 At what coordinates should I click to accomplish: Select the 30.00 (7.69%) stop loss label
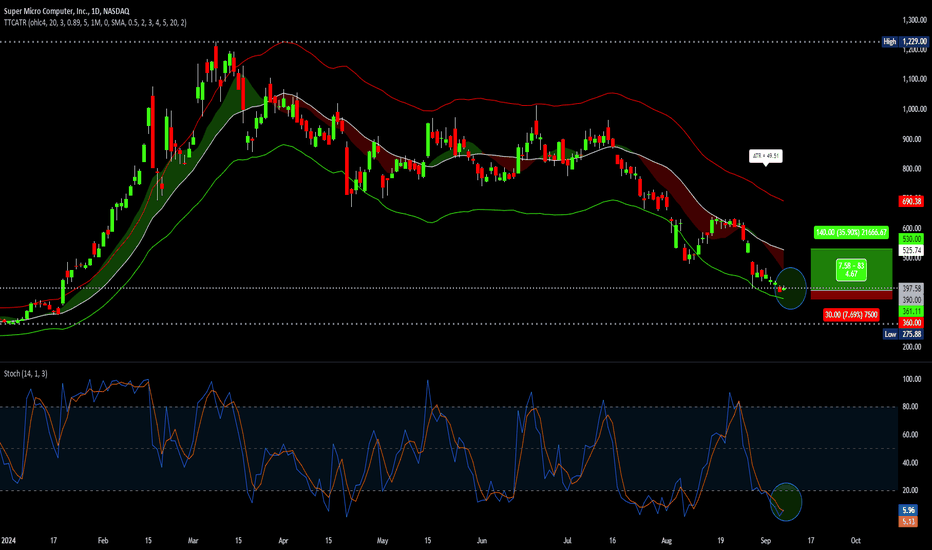(x=851, y=315)
